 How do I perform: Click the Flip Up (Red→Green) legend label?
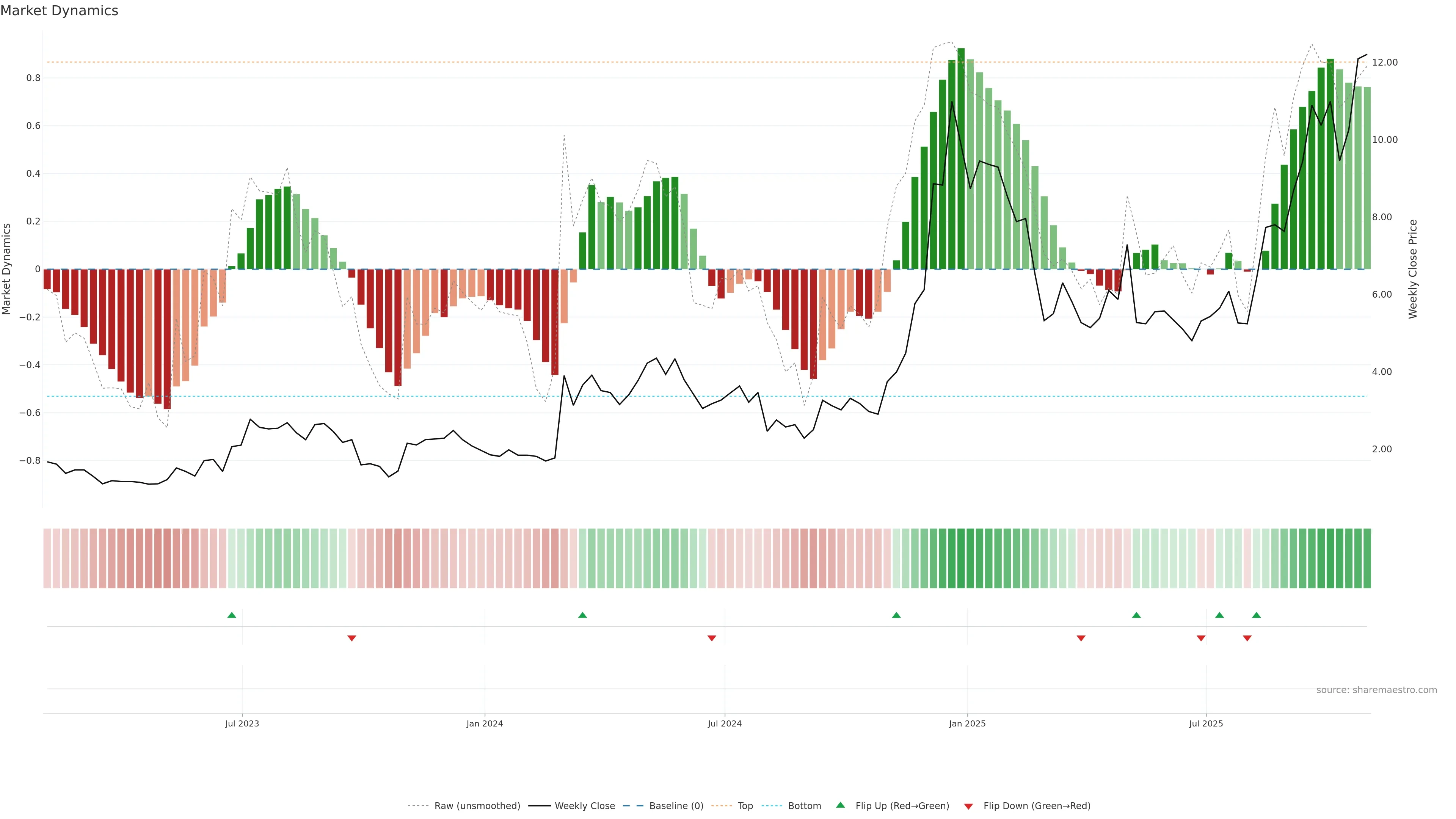[x=902, y=806]
